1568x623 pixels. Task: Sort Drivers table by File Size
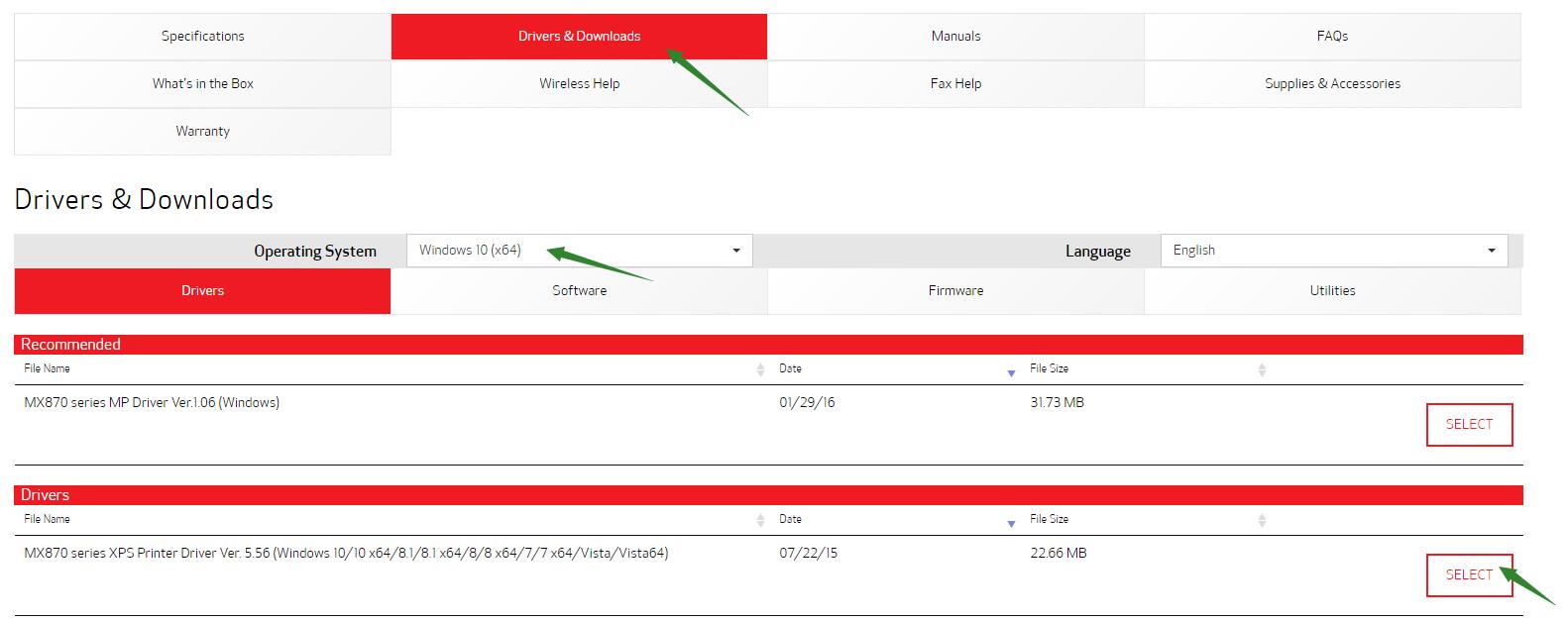1049,519
